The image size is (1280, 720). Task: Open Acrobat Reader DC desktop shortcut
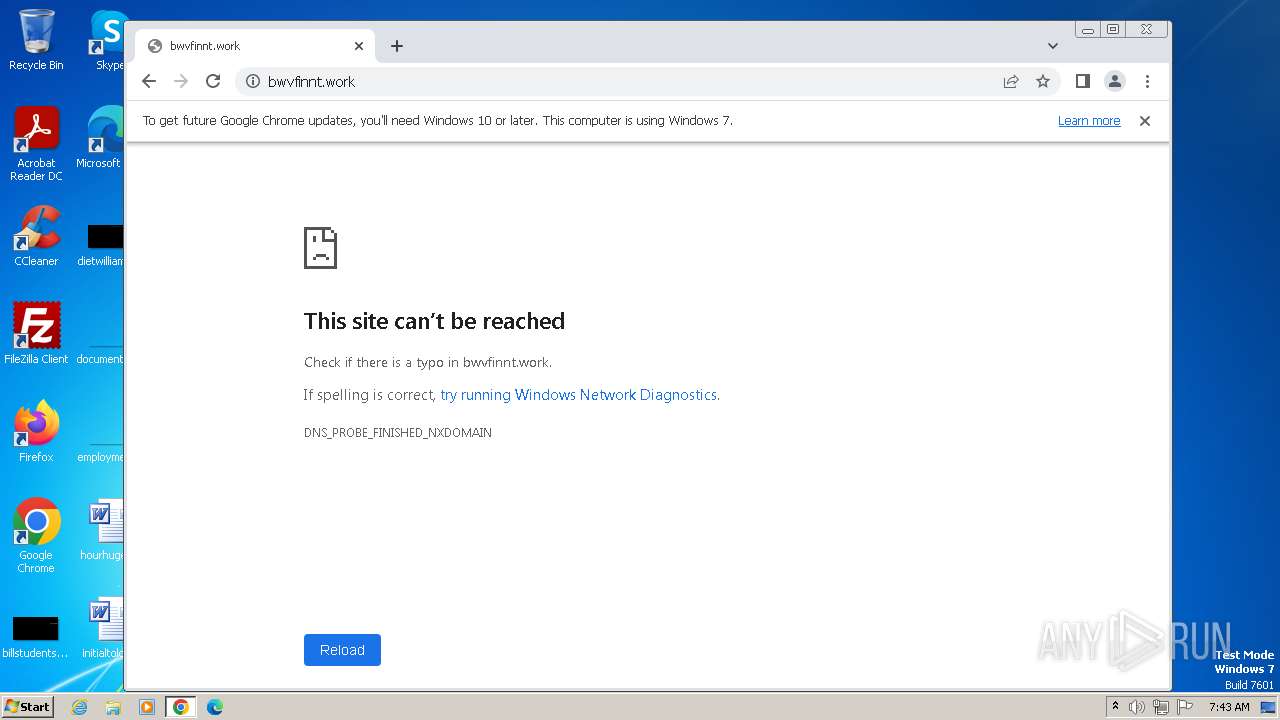[x=36, y=144]
